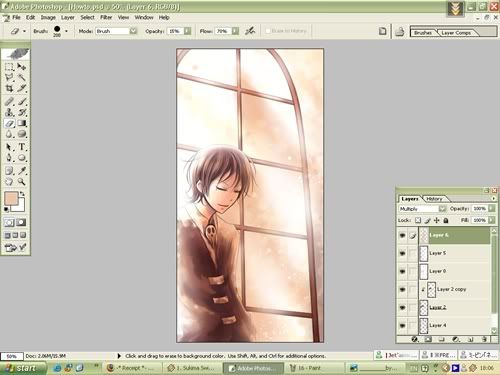500x375 pixels.
Task: Click the Windows start button
Action: pyautogui.click(x=23, y=368)
